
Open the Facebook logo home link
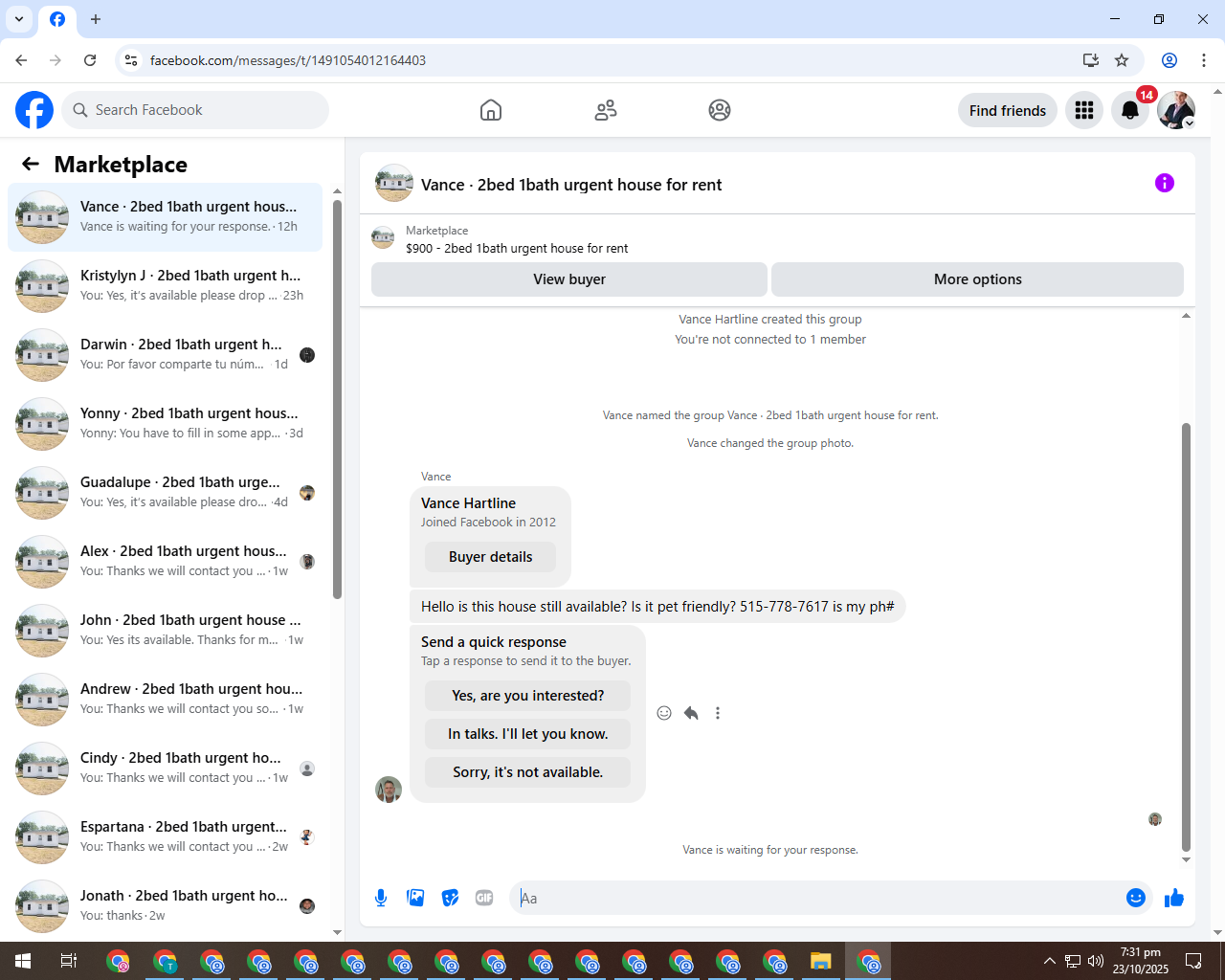[x=34, y=110]
